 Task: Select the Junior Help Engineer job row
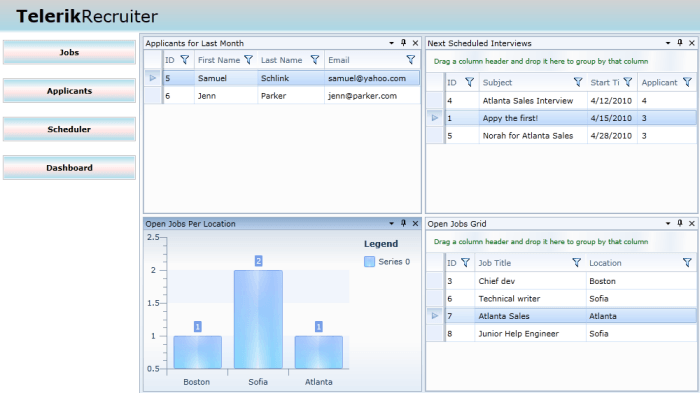pyautogui.click(x=561, y=333)
